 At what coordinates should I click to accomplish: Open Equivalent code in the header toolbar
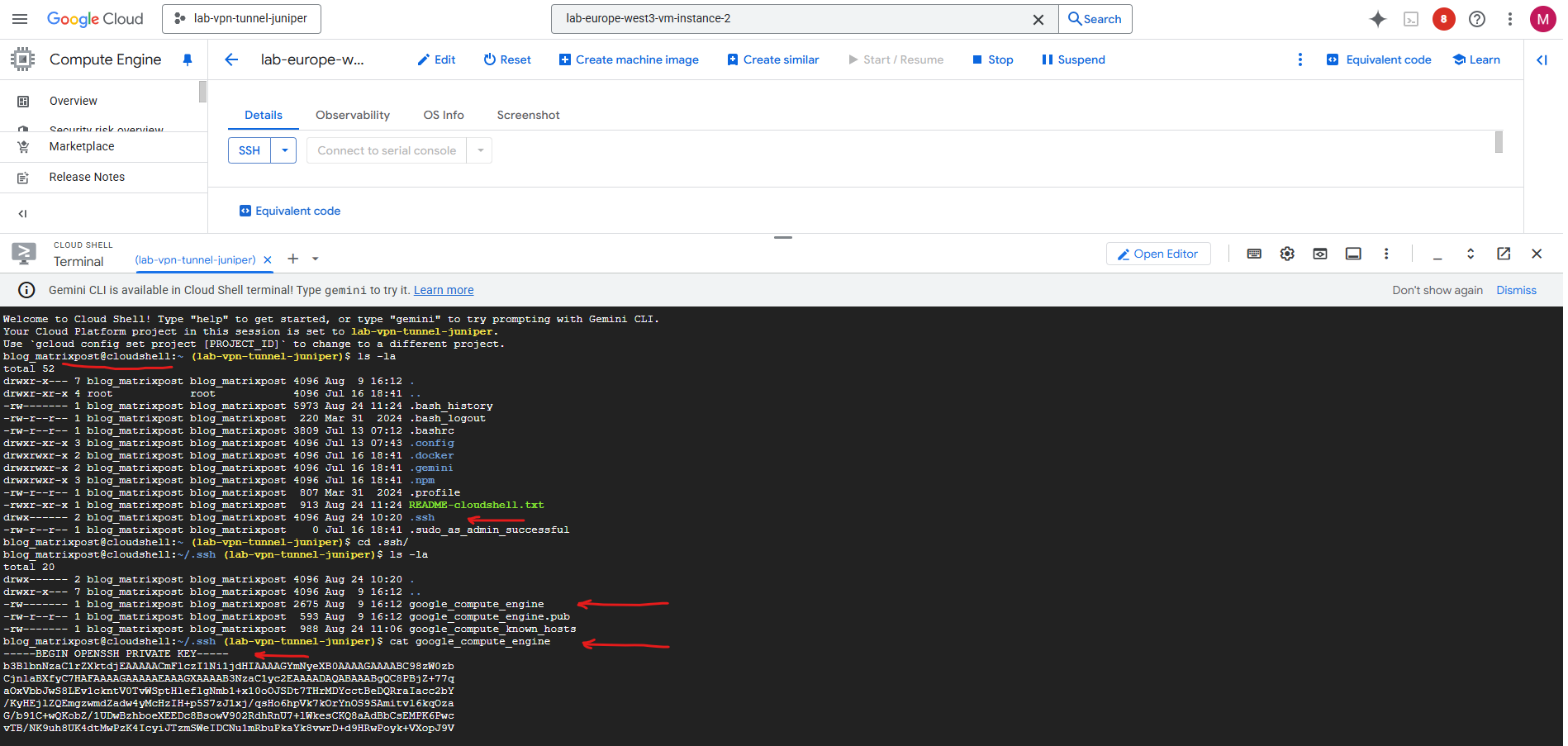(1379, 59)
